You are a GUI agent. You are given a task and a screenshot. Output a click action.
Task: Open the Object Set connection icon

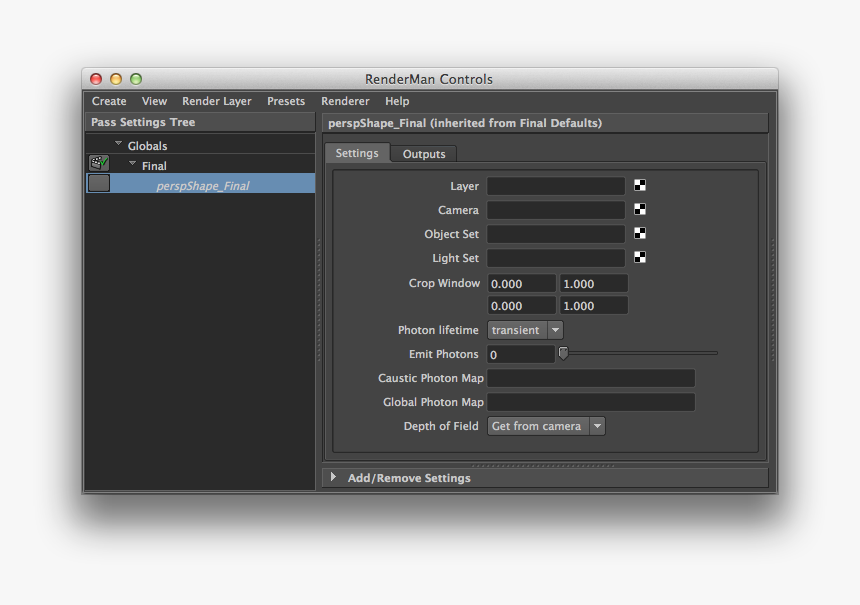pos(639,233)
